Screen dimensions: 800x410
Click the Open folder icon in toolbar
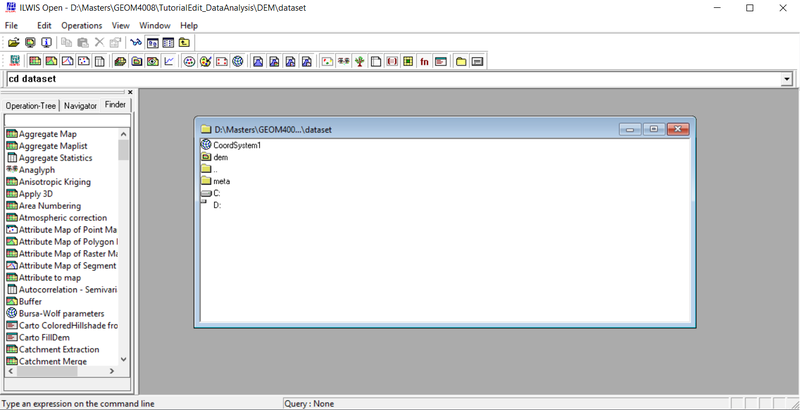[13, 43]
